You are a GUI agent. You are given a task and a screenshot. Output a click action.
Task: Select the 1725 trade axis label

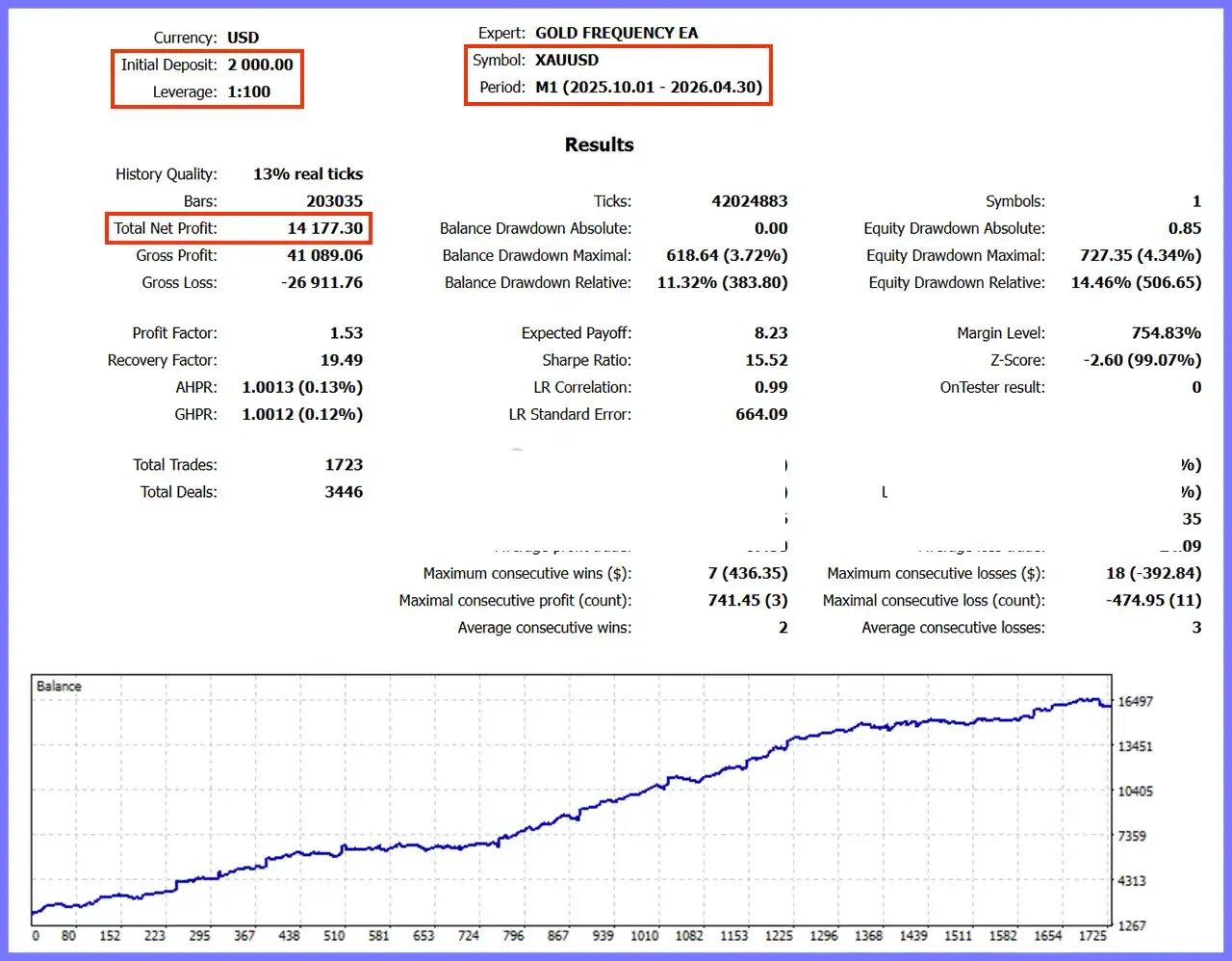click(x=1093, y=936)
